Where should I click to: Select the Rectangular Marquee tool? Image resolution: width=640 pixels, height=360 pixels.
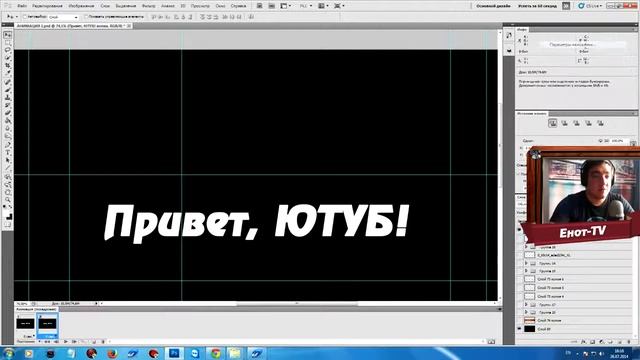(x=8, y=42)
